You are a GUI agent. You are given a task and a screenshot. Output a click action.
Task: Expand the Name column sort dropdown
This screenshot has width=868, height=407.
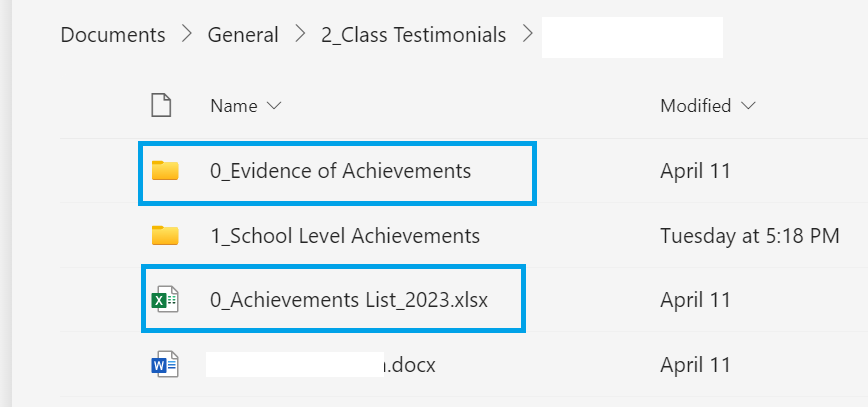[275, 105]
